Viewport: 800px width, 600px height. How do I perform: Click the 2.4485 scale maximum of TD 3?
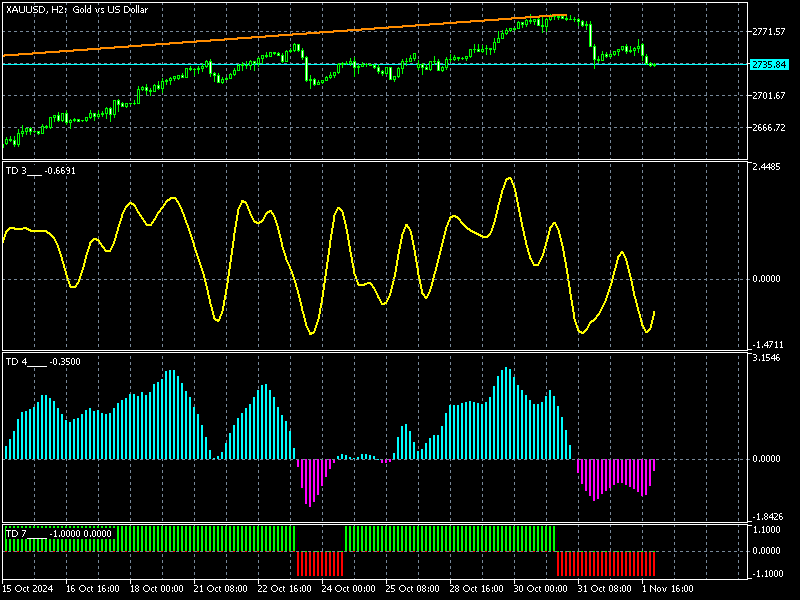coord(766,167)
